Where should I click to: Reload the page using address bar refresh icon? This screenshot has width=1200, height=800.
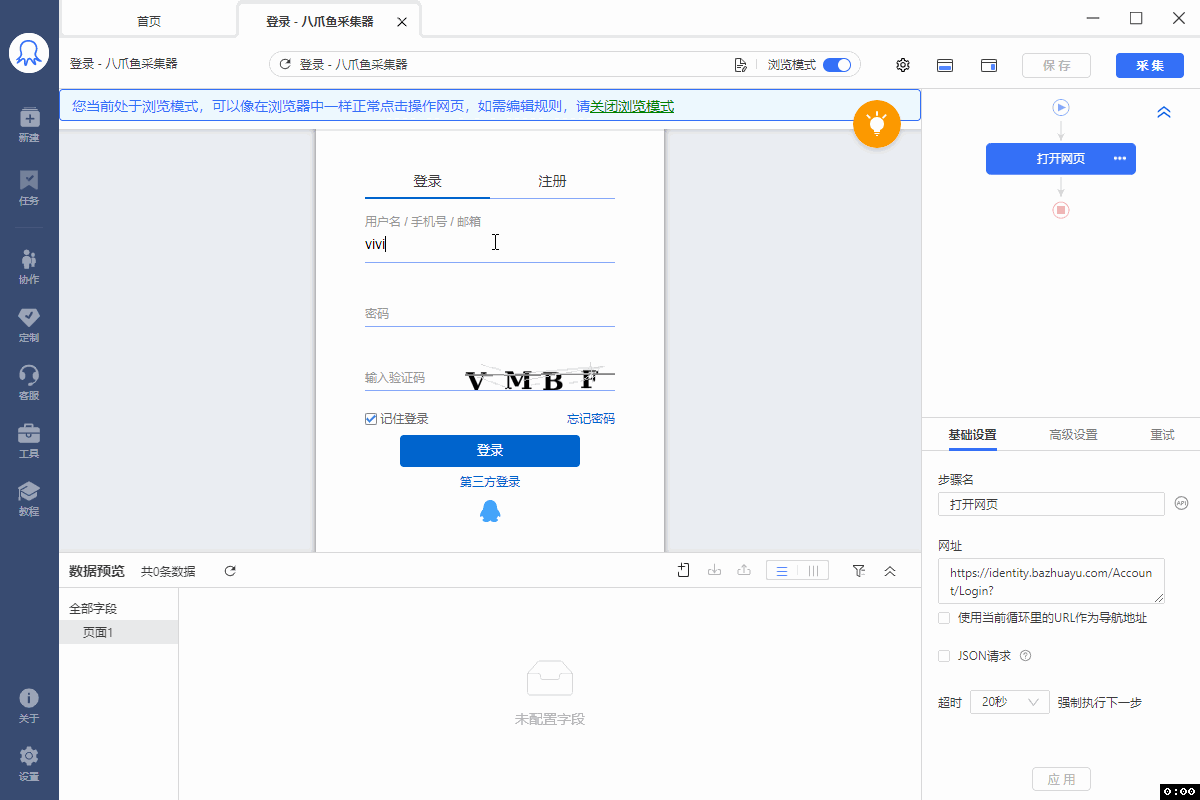(285, 64)
